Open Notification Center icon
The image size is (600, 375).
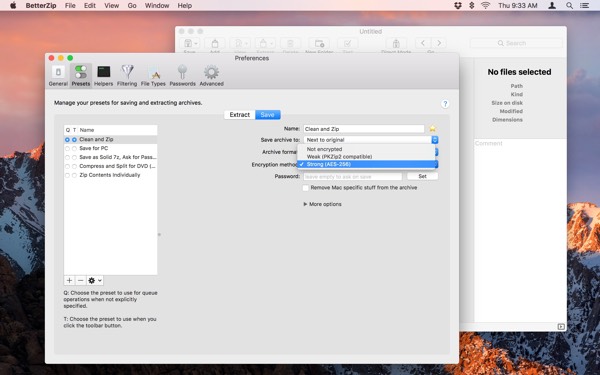click(x=584, y=5)
